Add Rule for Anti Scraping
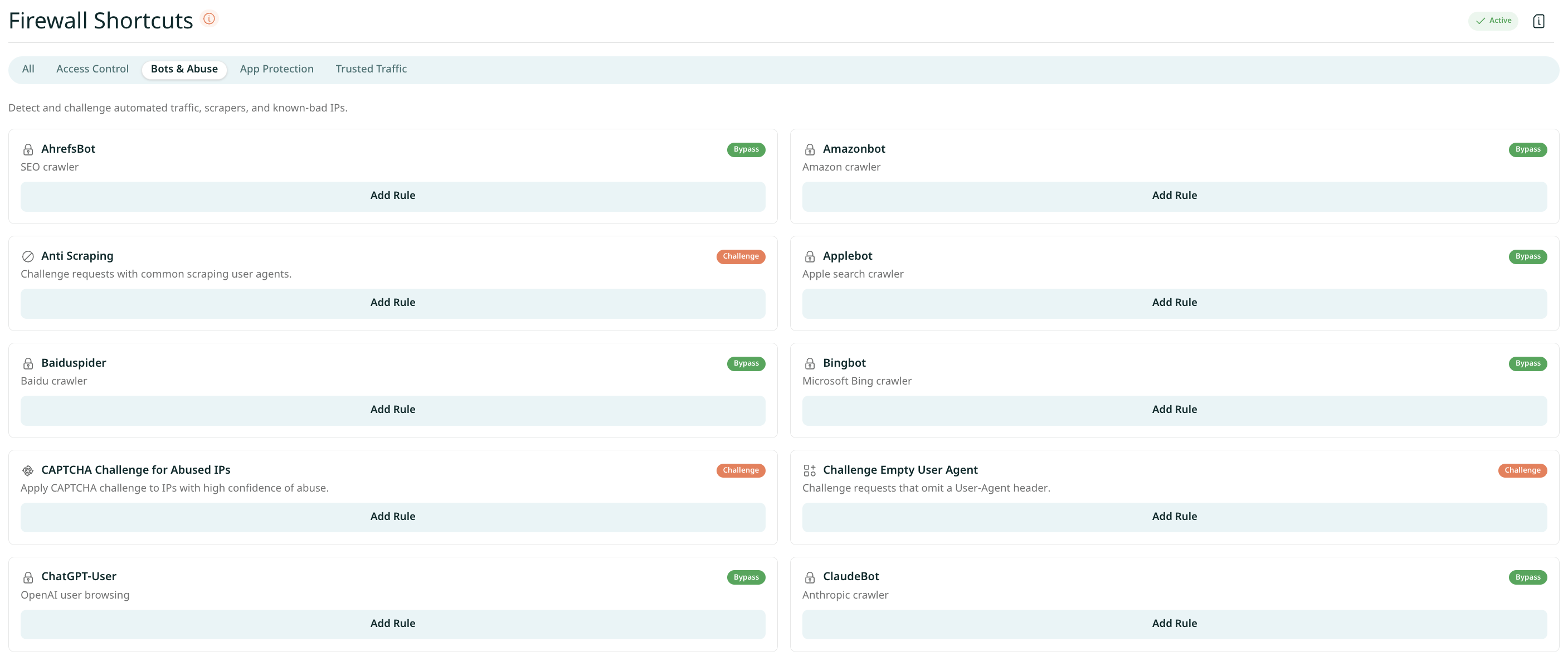The image size is (1568, 661). (x=393, y=303)
